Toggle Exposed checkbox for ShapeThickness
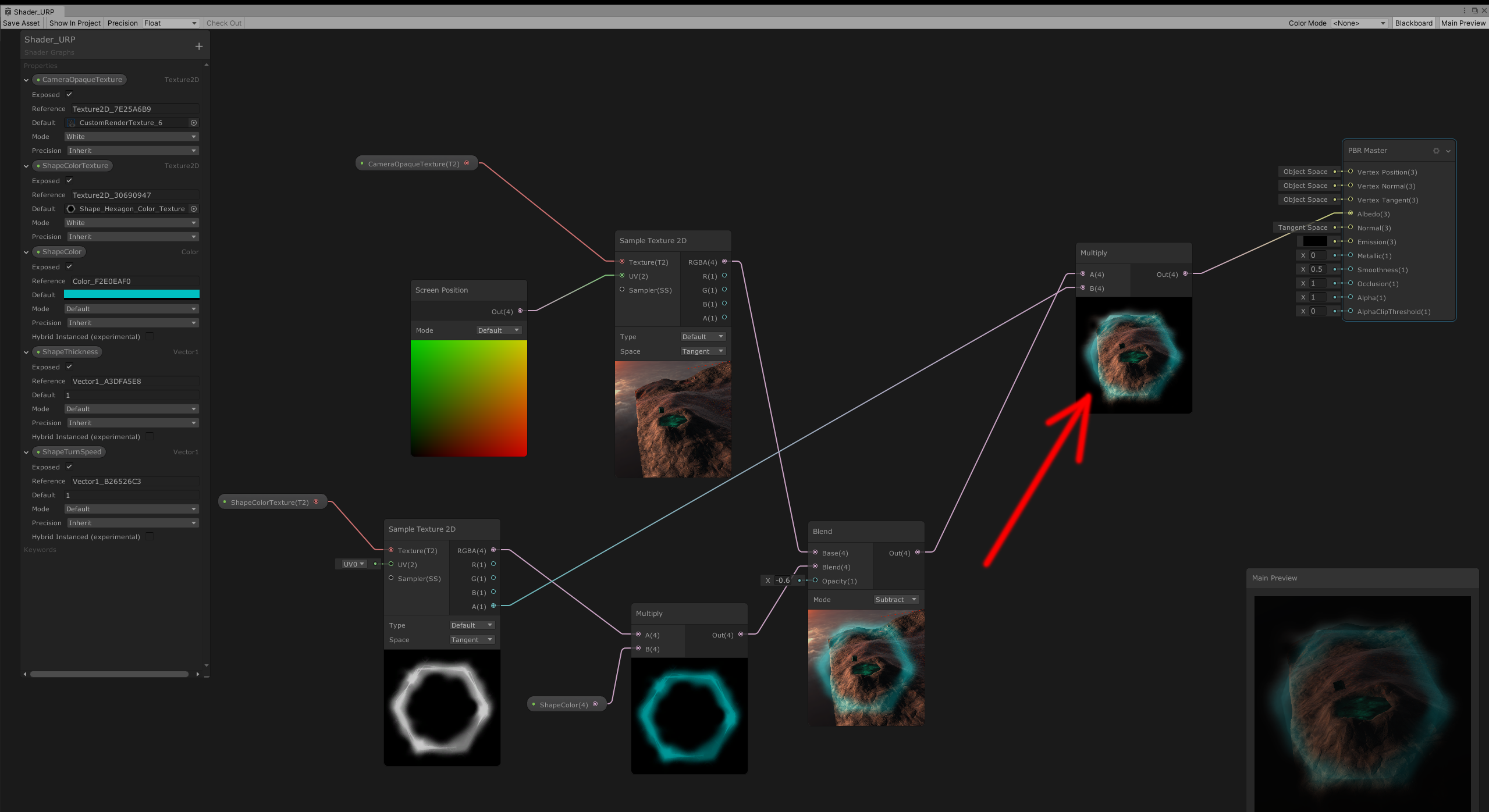1489x812 pixels. tap(69, 366)
